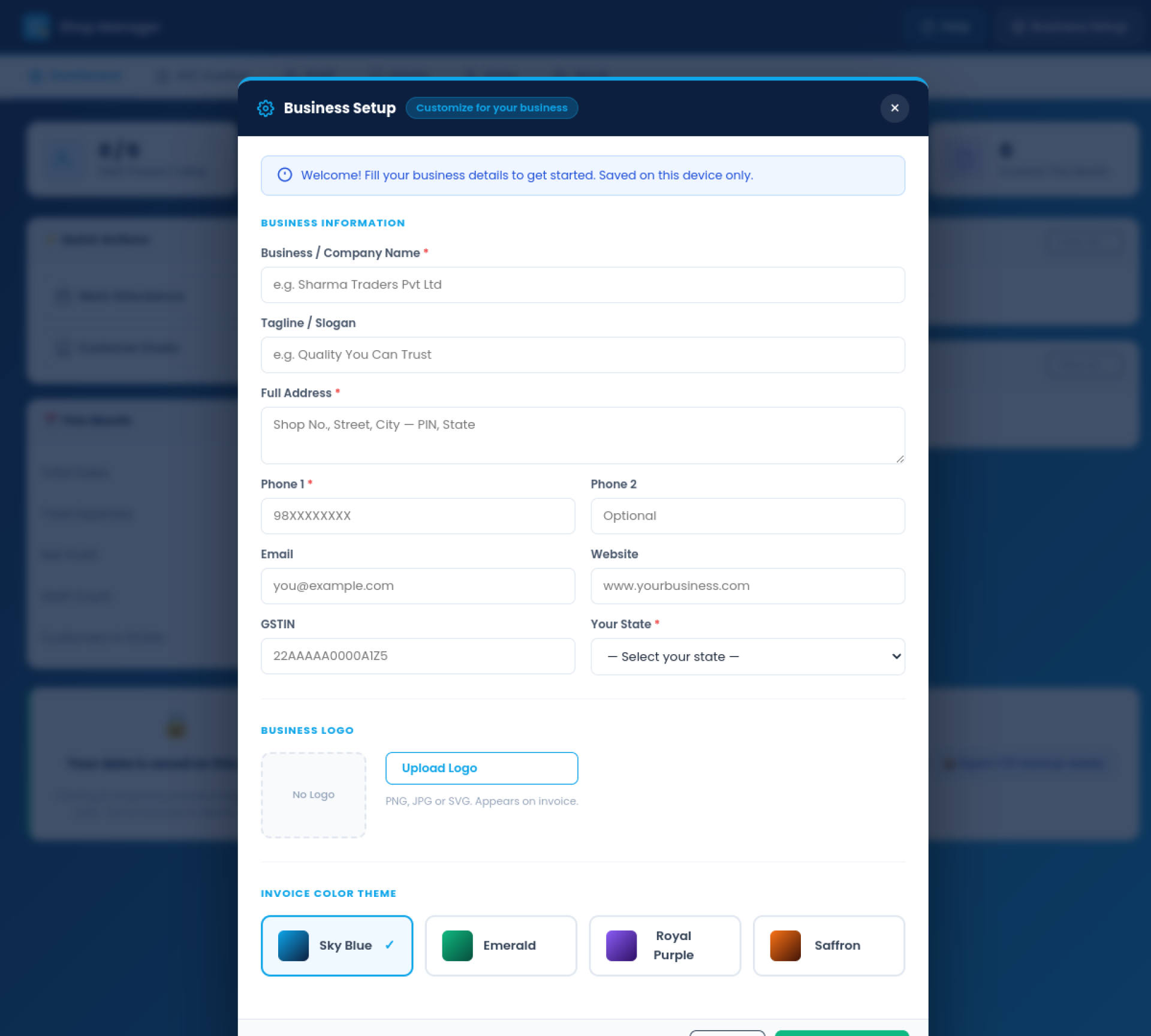Viewport: 1151px width, 1036px height.
Task: Click the 'Customize for your business' badge
Action: tap(492, 108)
